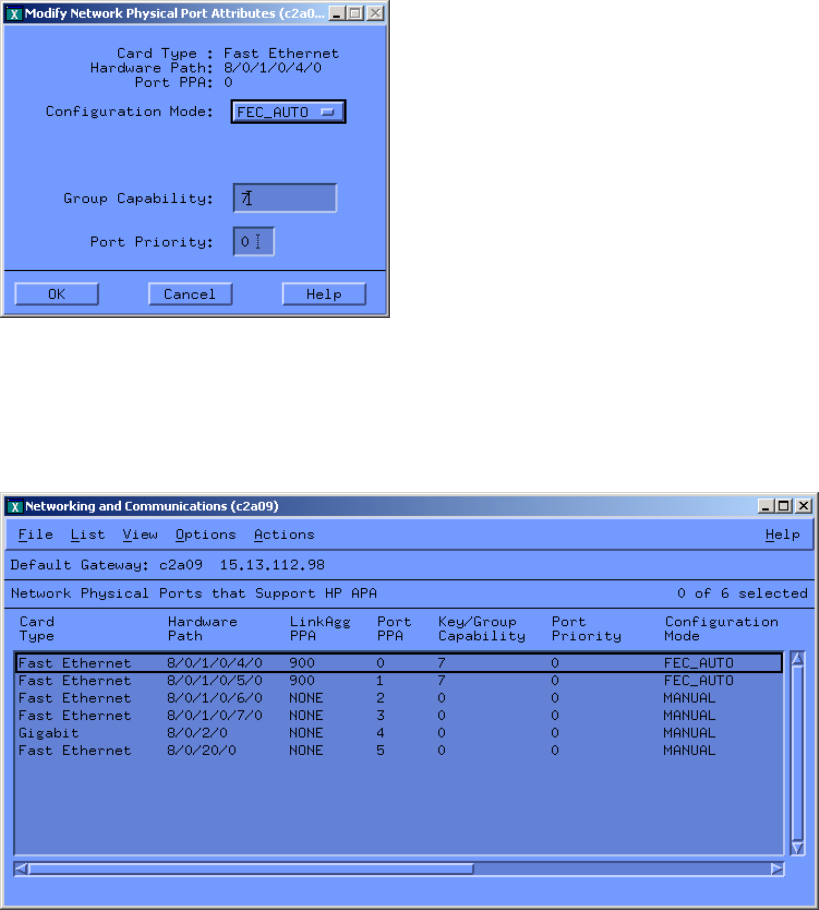Open the File menu
The image size is (819, 910).
[35, 535]
